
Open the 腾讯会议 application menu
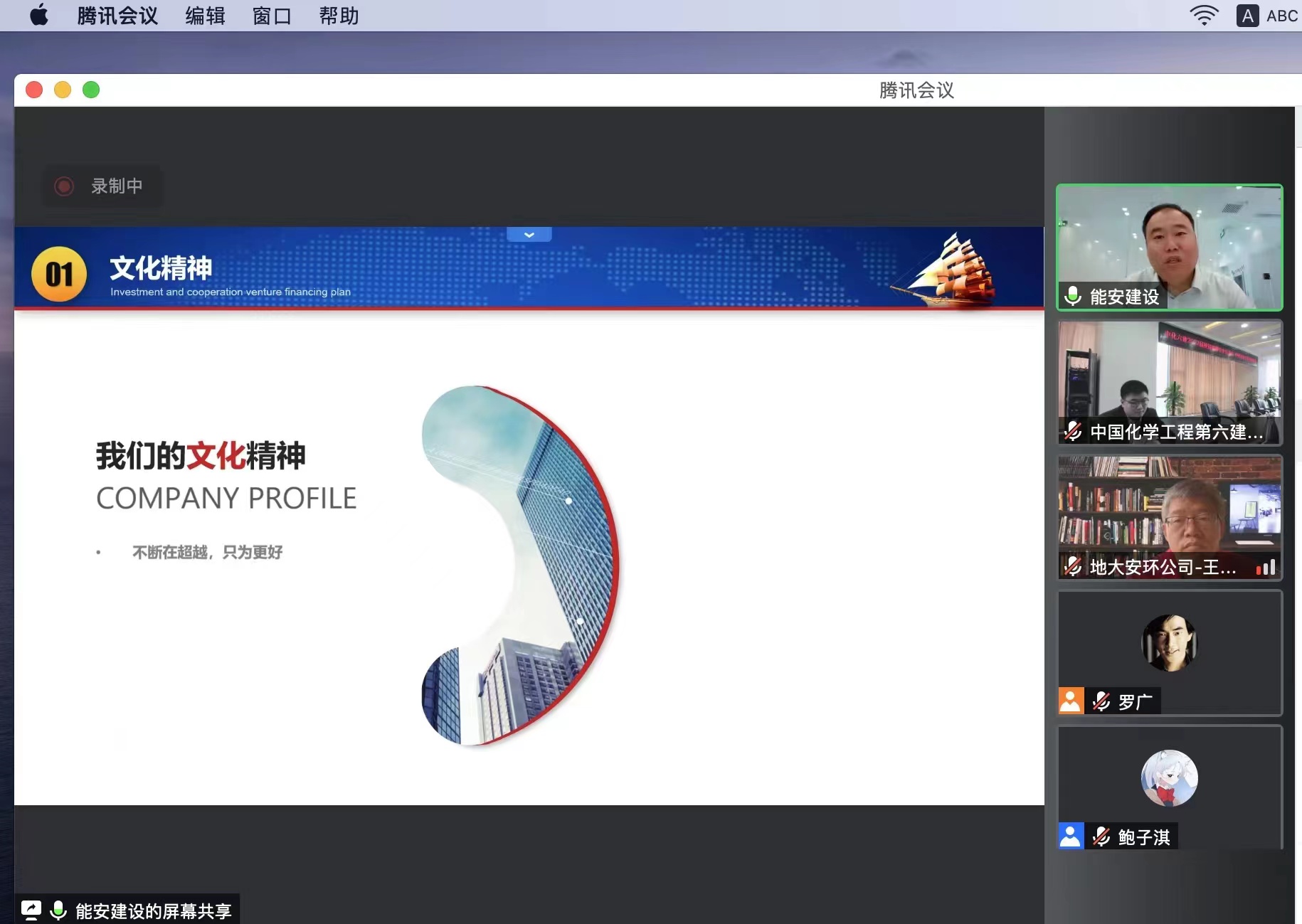pyautogui.click(x=117, y=16)
